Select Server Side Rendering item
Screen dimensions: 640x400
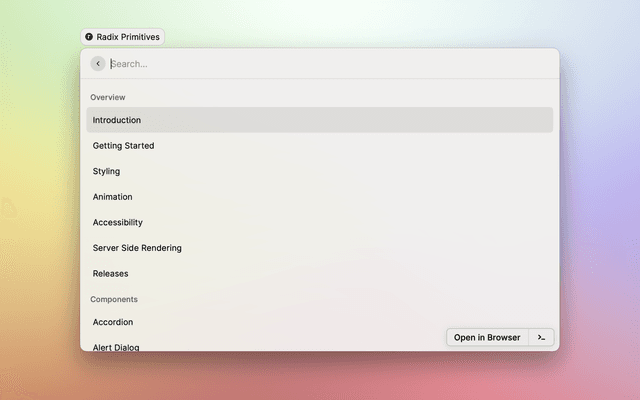[x=137, y=248]
